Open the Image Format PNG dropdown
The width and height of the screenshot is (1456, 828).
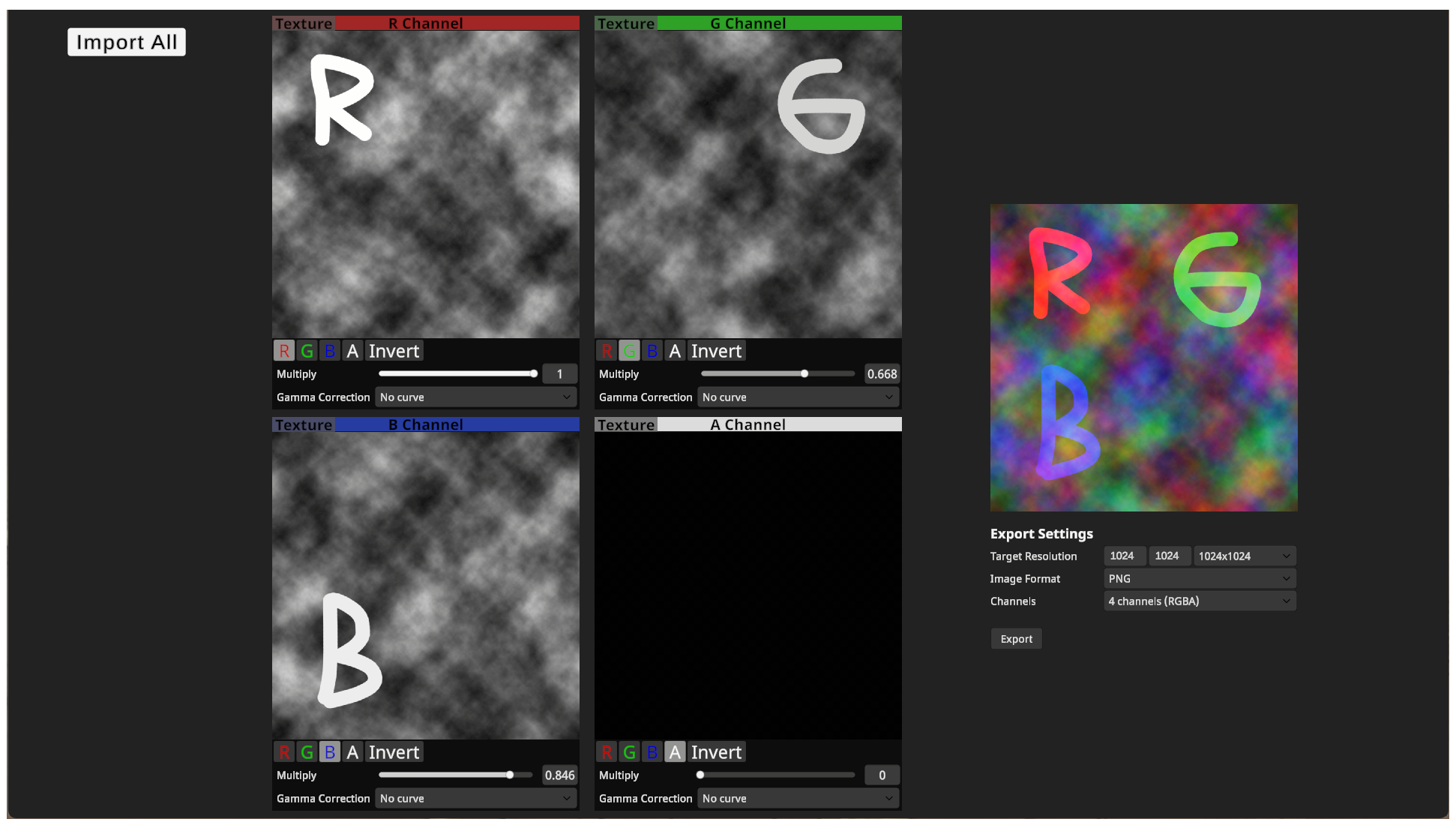tap(1200, 579)
